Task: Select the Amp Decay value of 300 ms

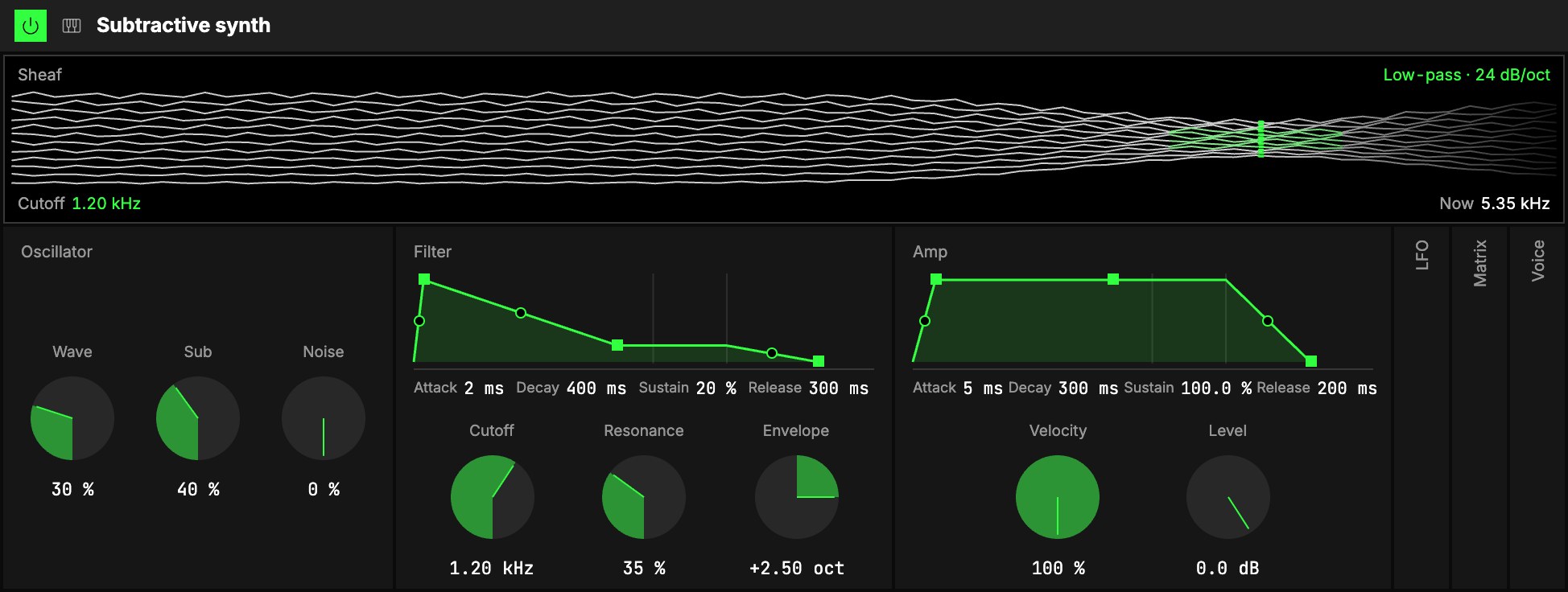Action: 1087,388
